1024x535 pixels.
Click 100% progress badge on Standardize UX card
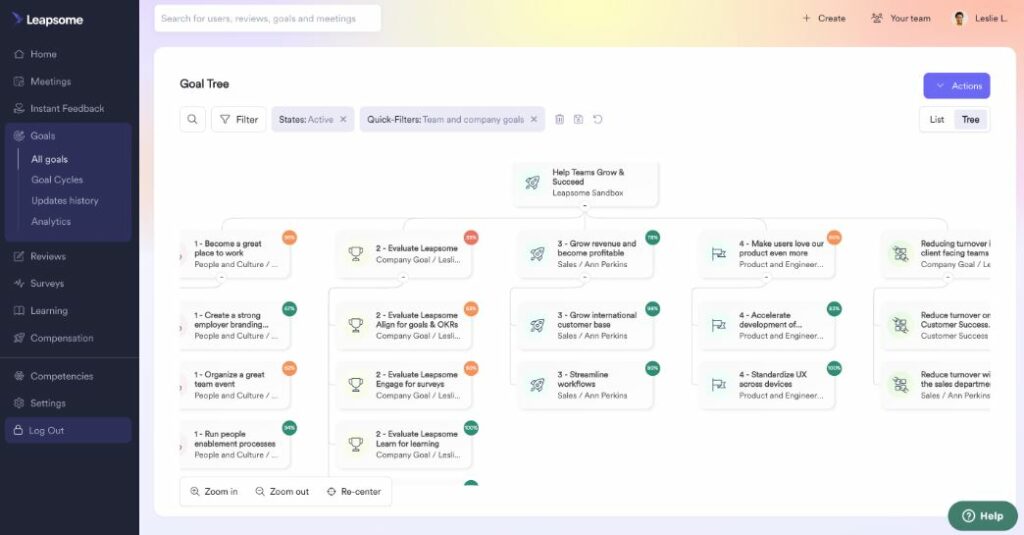click(x=834, y=368)
